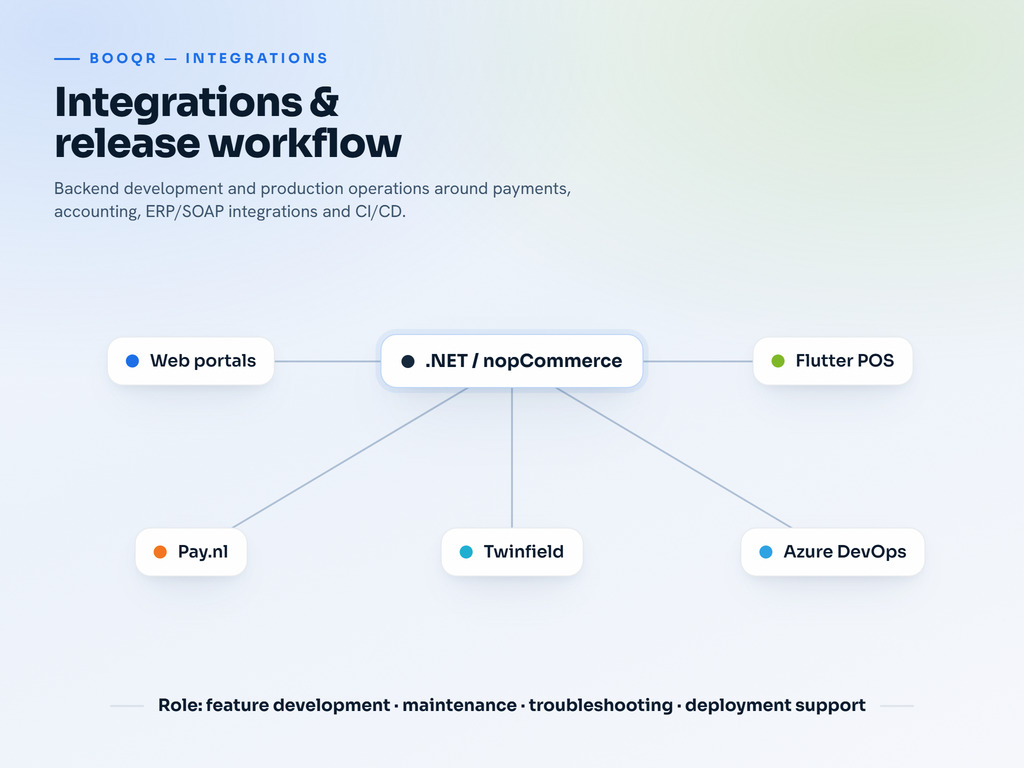Select the Azure DevOps node
1024x768 pixels.
pyautogui.click(x=833, y=552)
